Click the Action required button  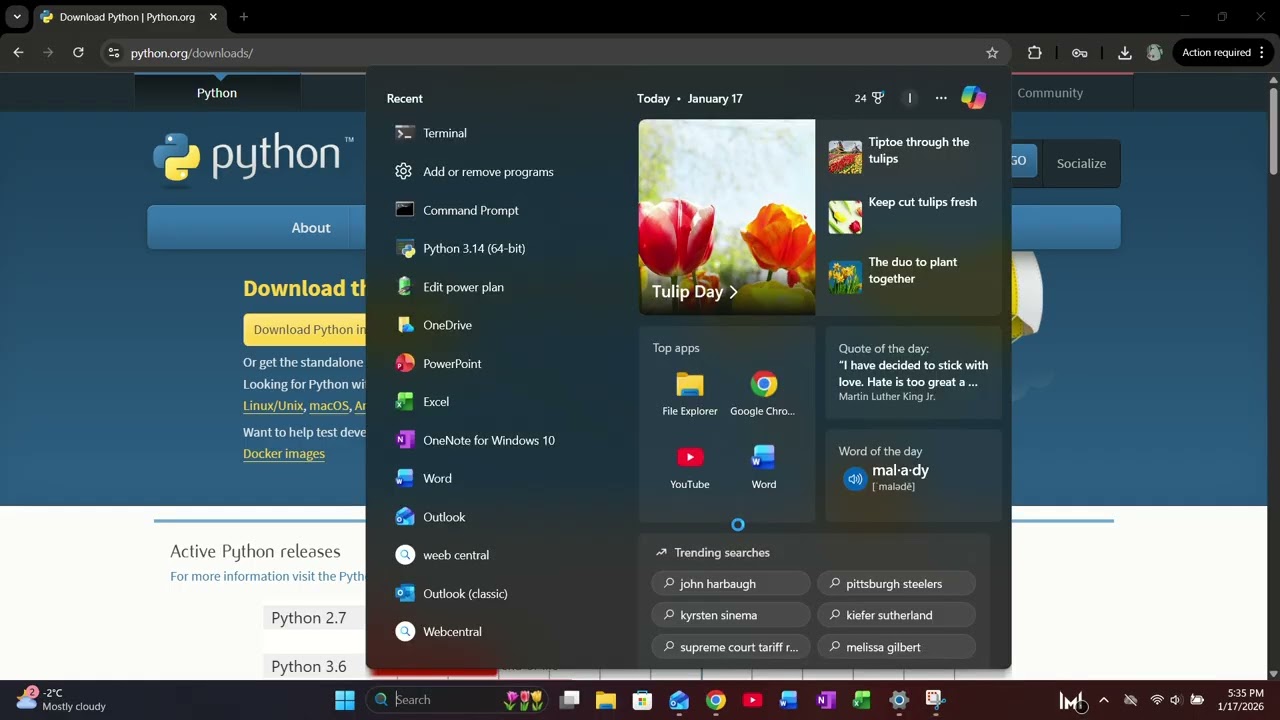[x=1222, y=53]
